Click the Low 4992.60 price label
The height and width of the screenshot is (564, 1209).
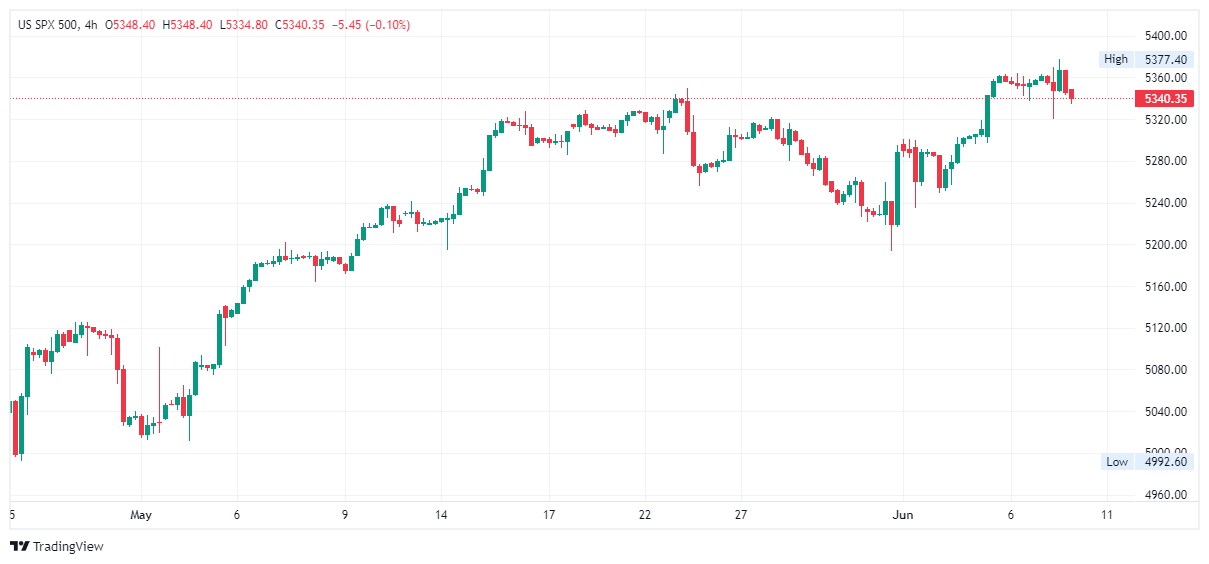1147,461
